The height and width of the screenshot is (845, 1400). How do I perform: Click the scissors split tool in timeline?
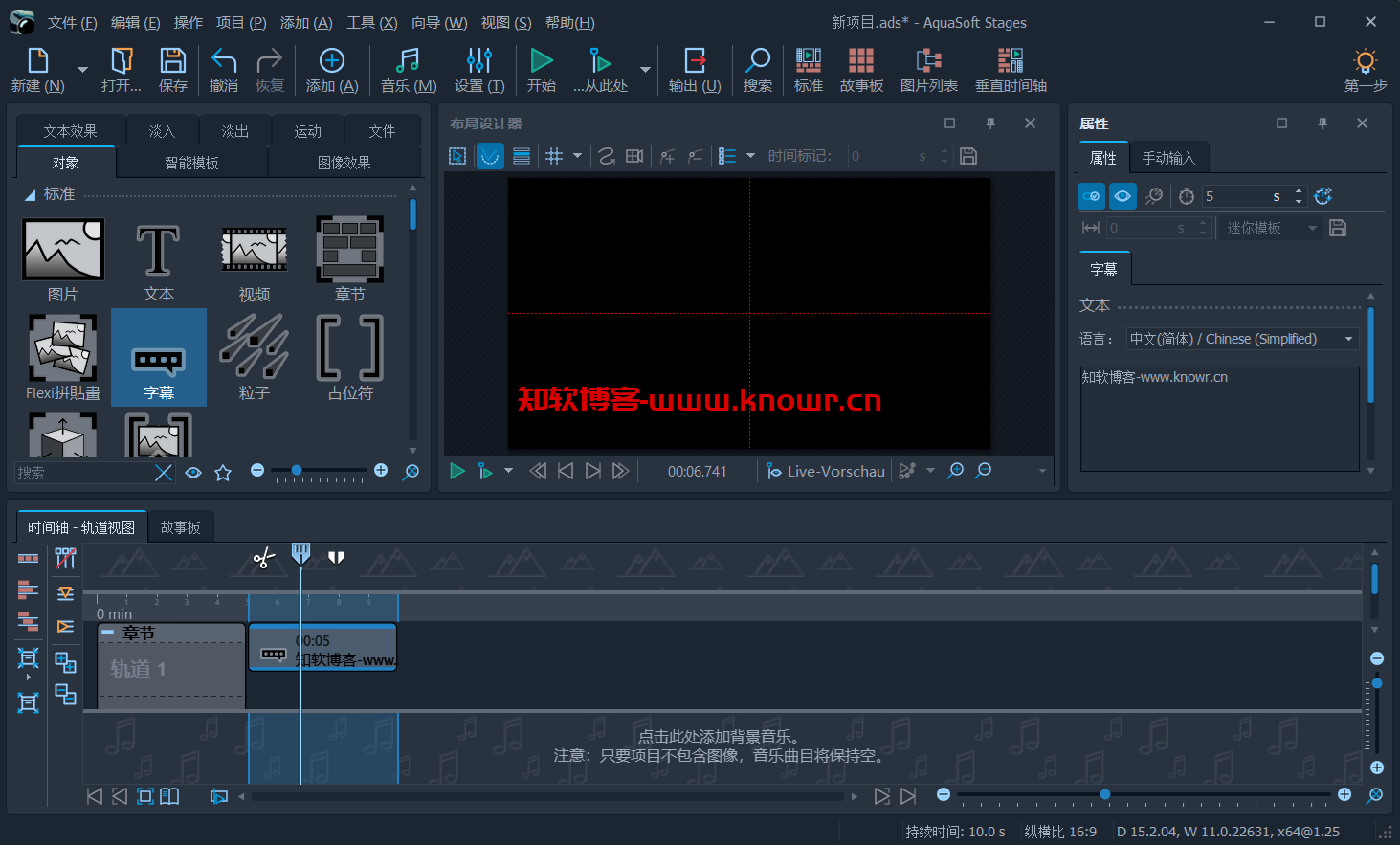point(264,558)
